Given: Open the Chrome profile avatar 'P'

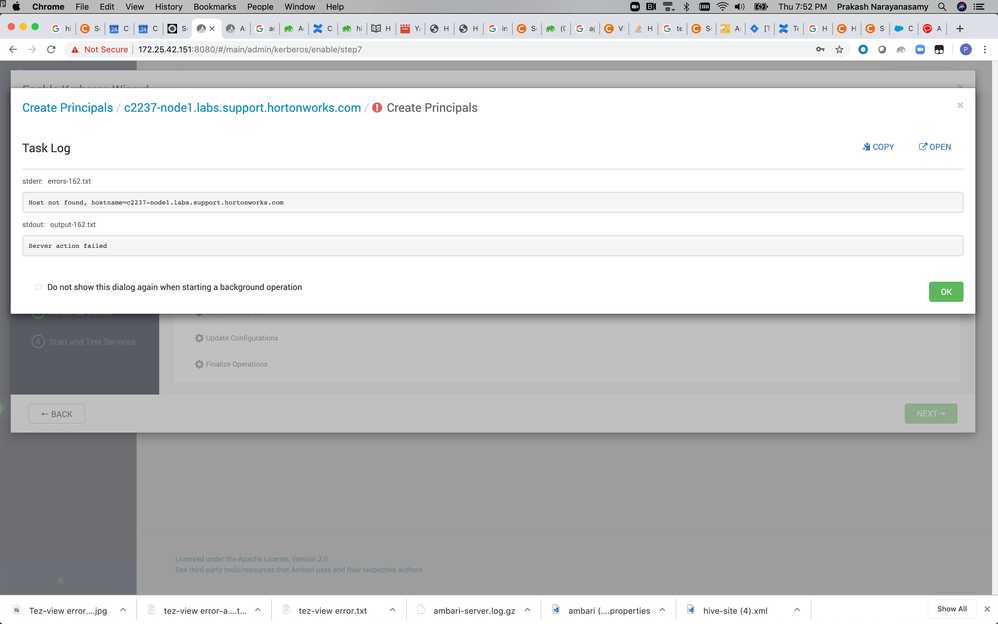Looking at the screenshot, I should [966, 49].
